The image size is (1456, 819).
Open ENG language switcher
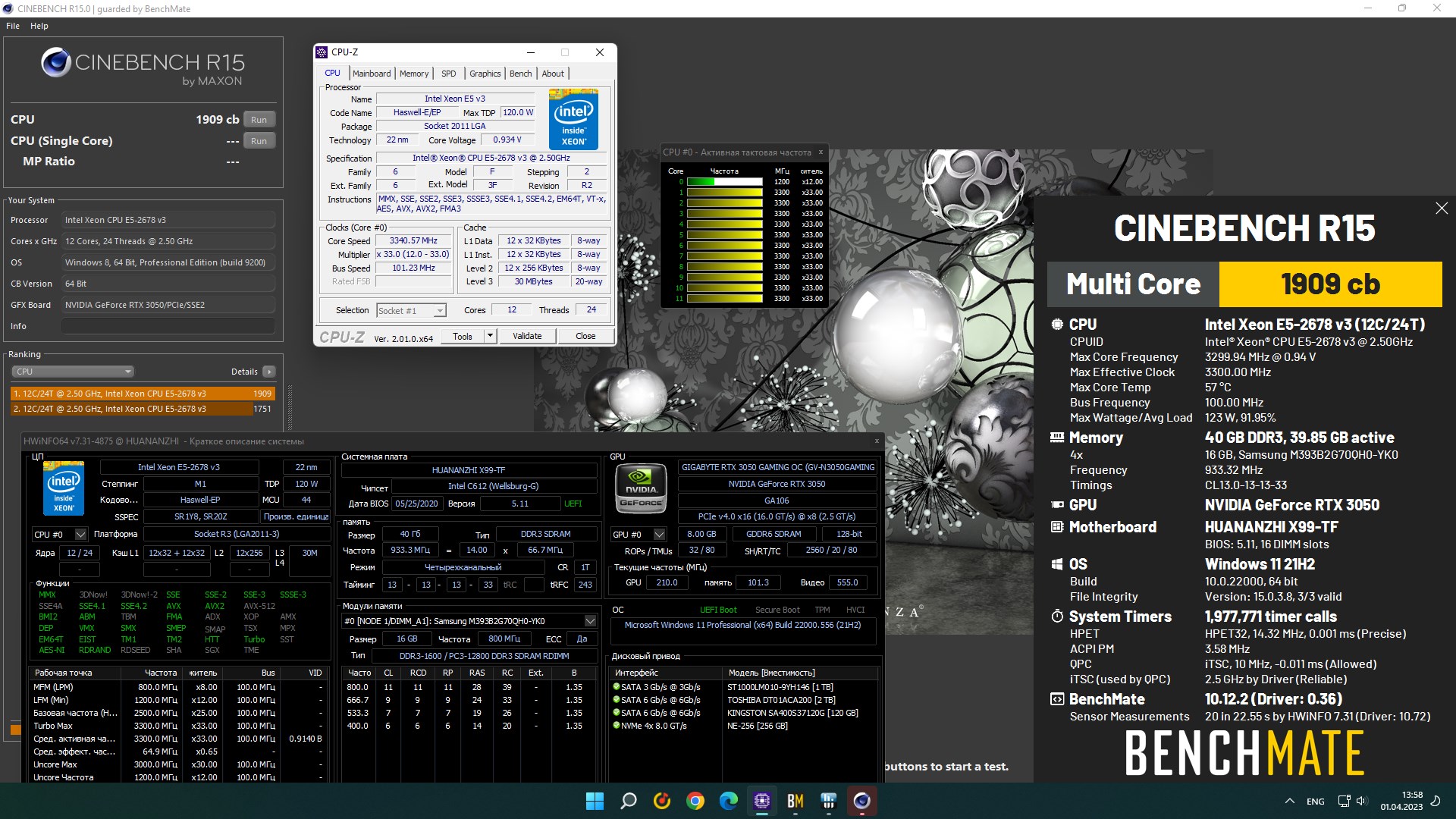pos(1316,802)
